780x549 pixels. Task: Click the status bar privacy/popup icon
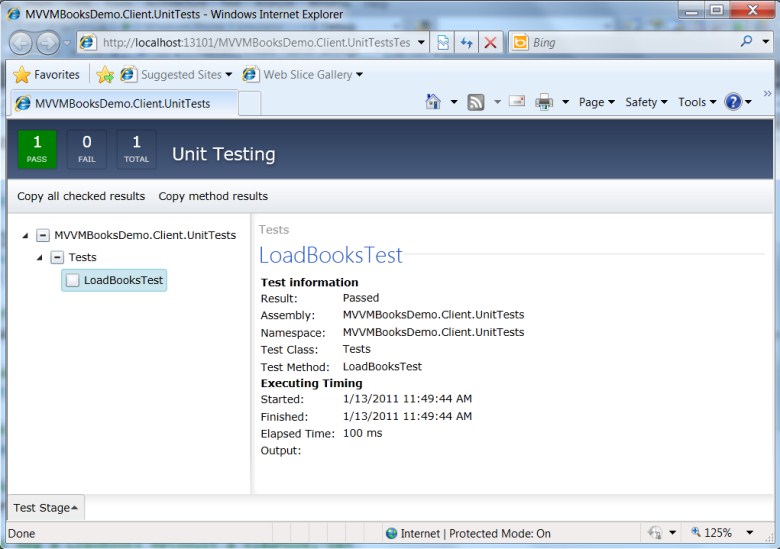(655, 533)
